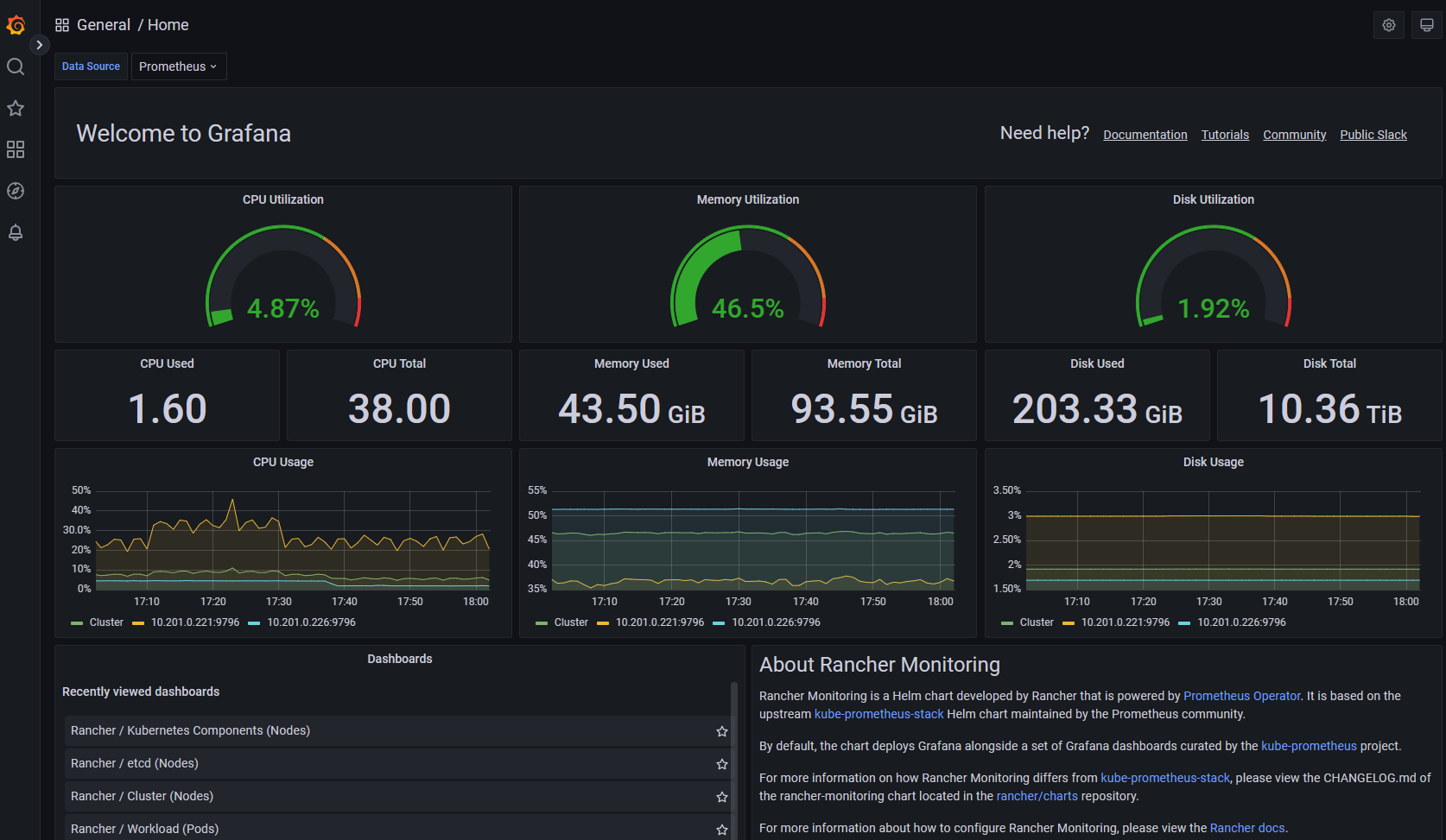Star the Rancher / Cluster (Nodes) dashboard

[x=722, y=797]
